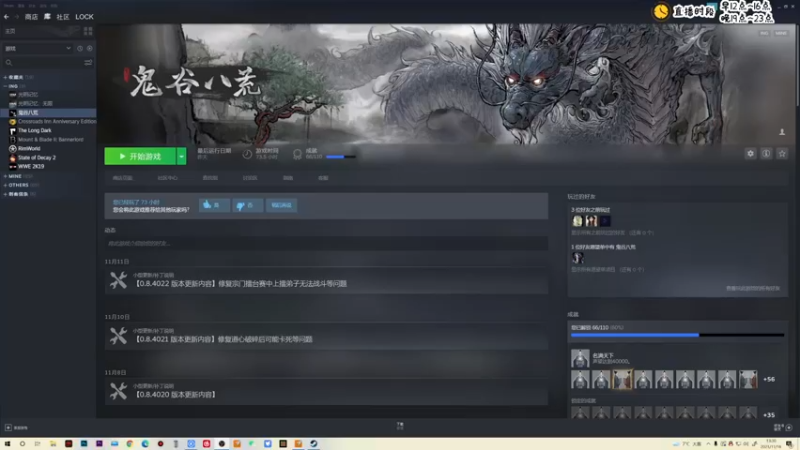Click the achievements medal icon

coord(297,154)
